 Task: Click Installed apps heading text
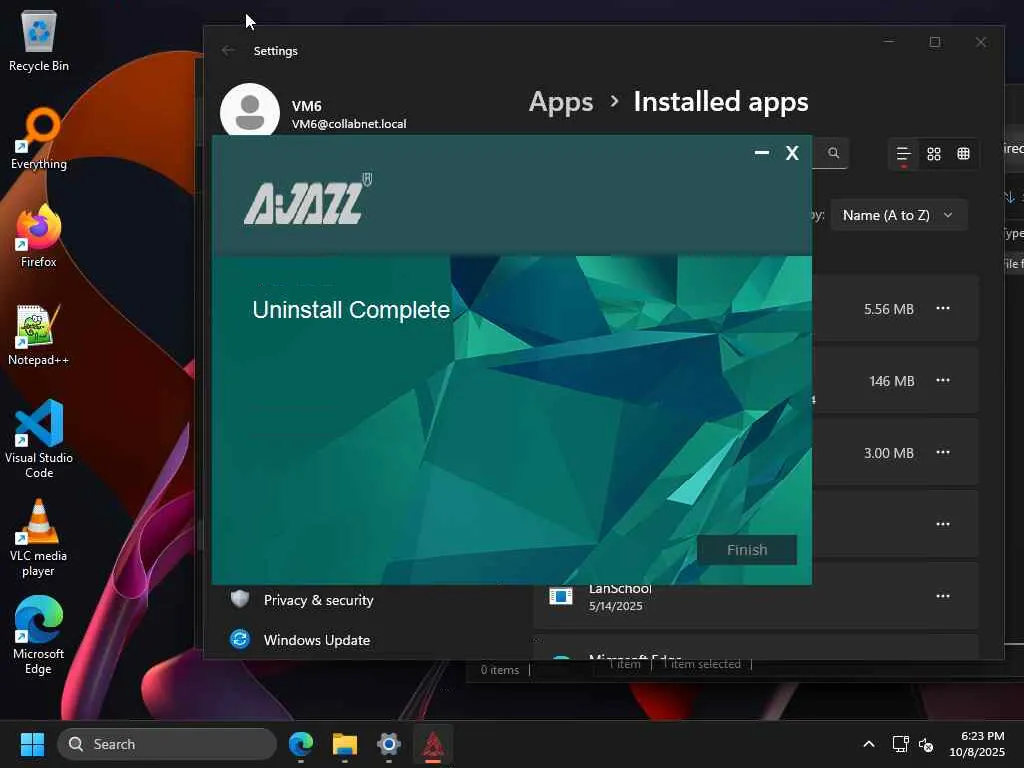point(721,102)
